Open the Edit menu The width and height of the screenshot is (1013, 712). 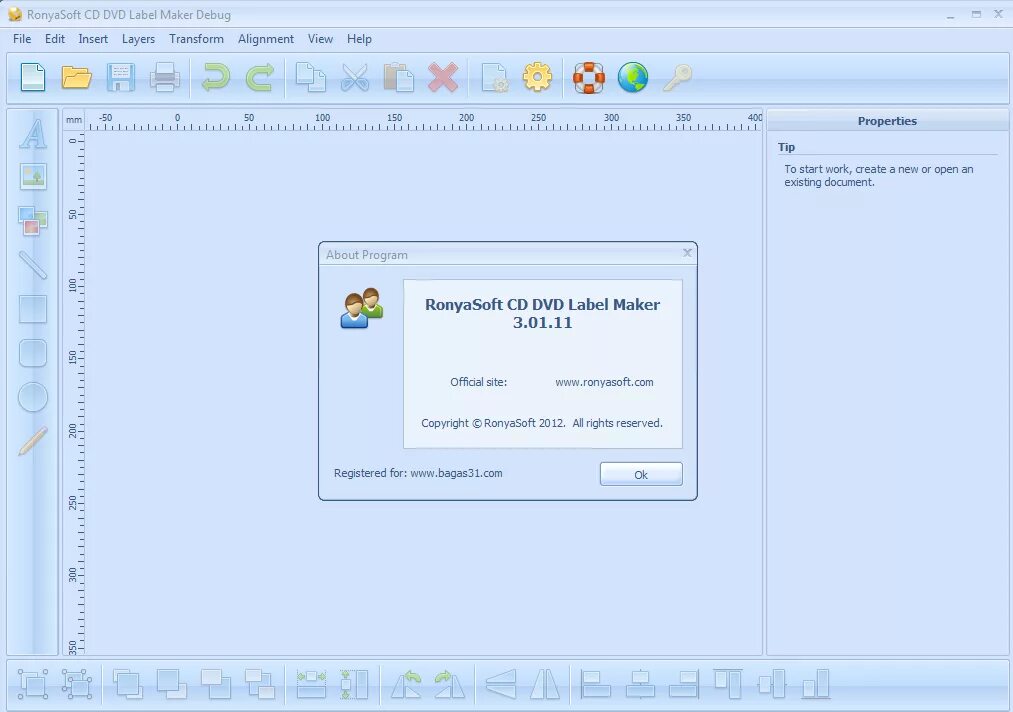tap(55, 39)
